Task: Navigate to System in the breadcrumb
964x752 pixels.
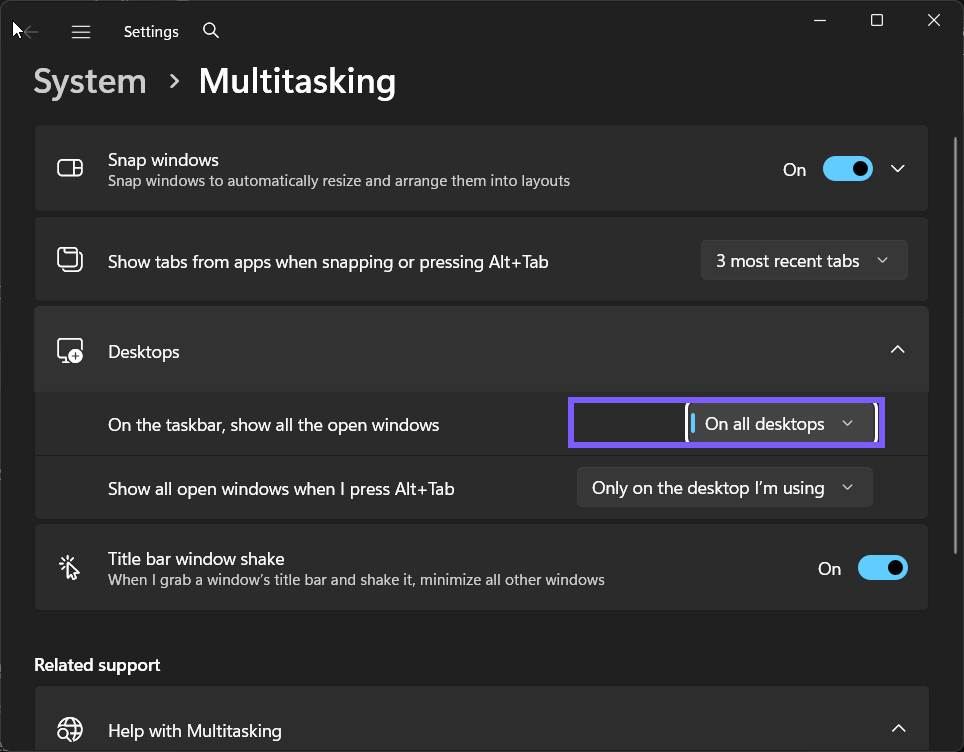Action: (x=90, y=81)
